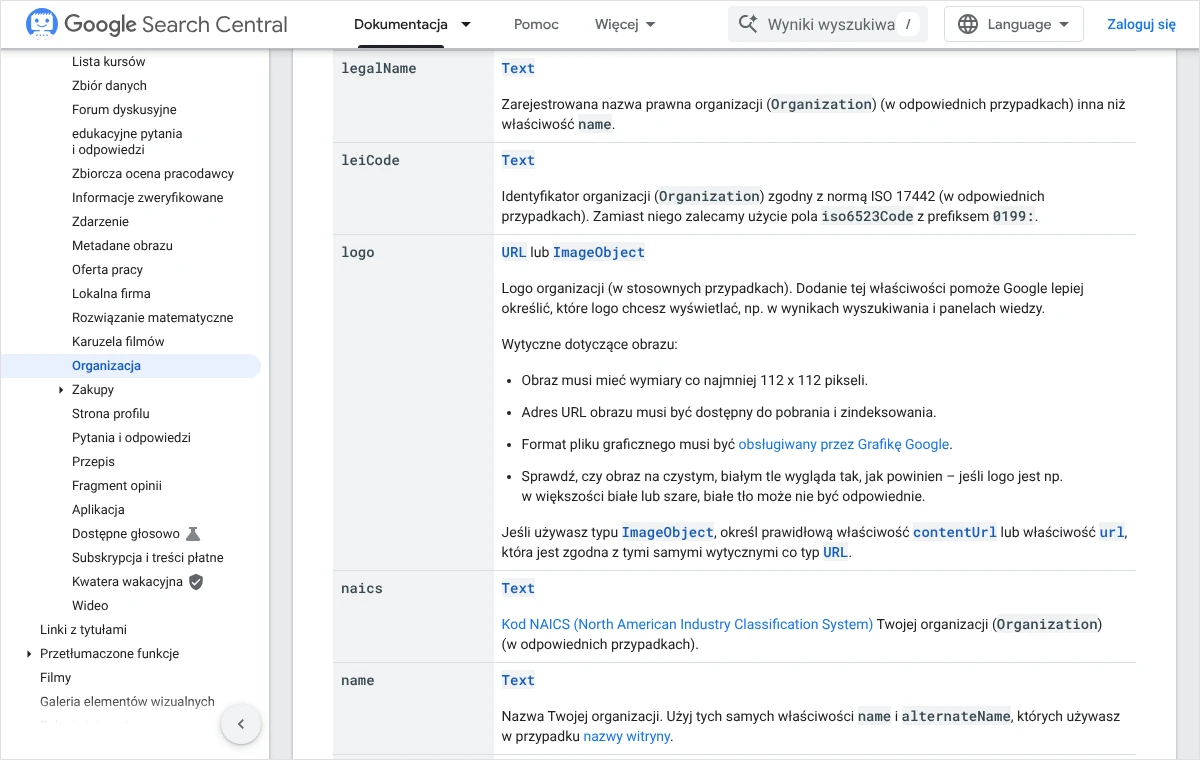Open obsługiwany przez Grafikę Google link

[x=844, y=444]
